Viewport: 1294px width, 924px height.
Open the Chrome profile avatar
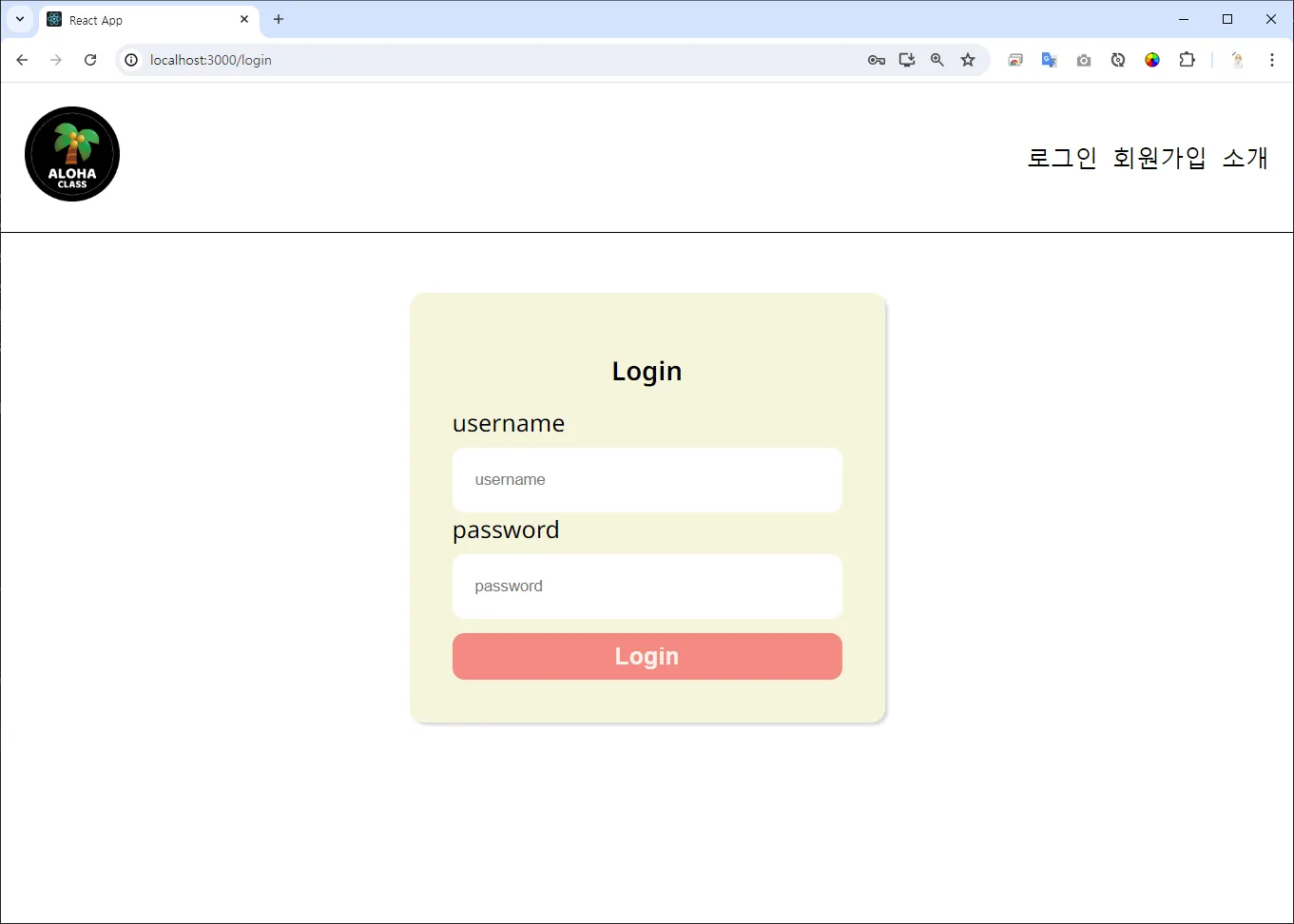coord(1238,60)
